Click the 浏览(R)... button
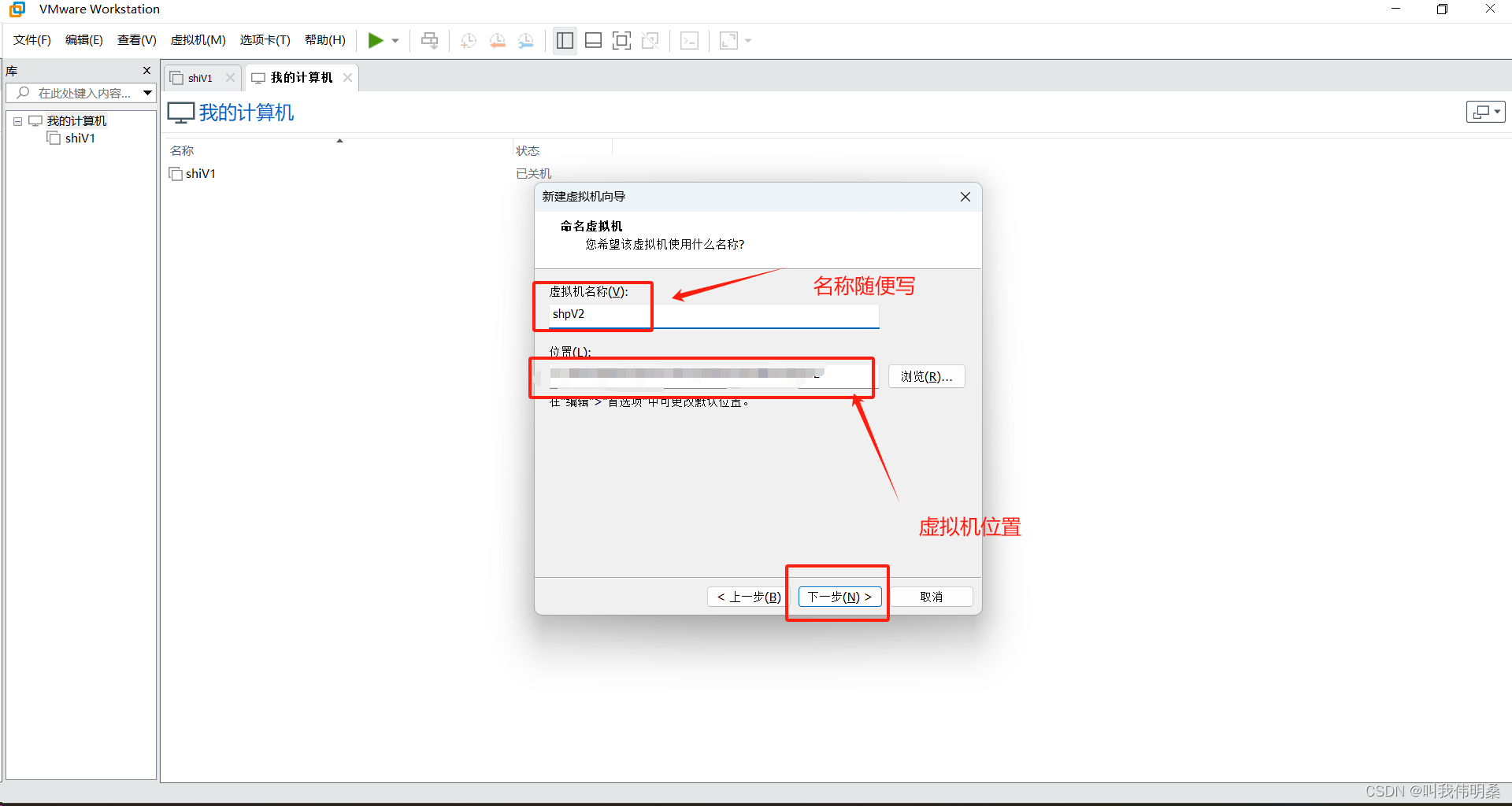This screenshot has width=1512, height=806. 926,376
